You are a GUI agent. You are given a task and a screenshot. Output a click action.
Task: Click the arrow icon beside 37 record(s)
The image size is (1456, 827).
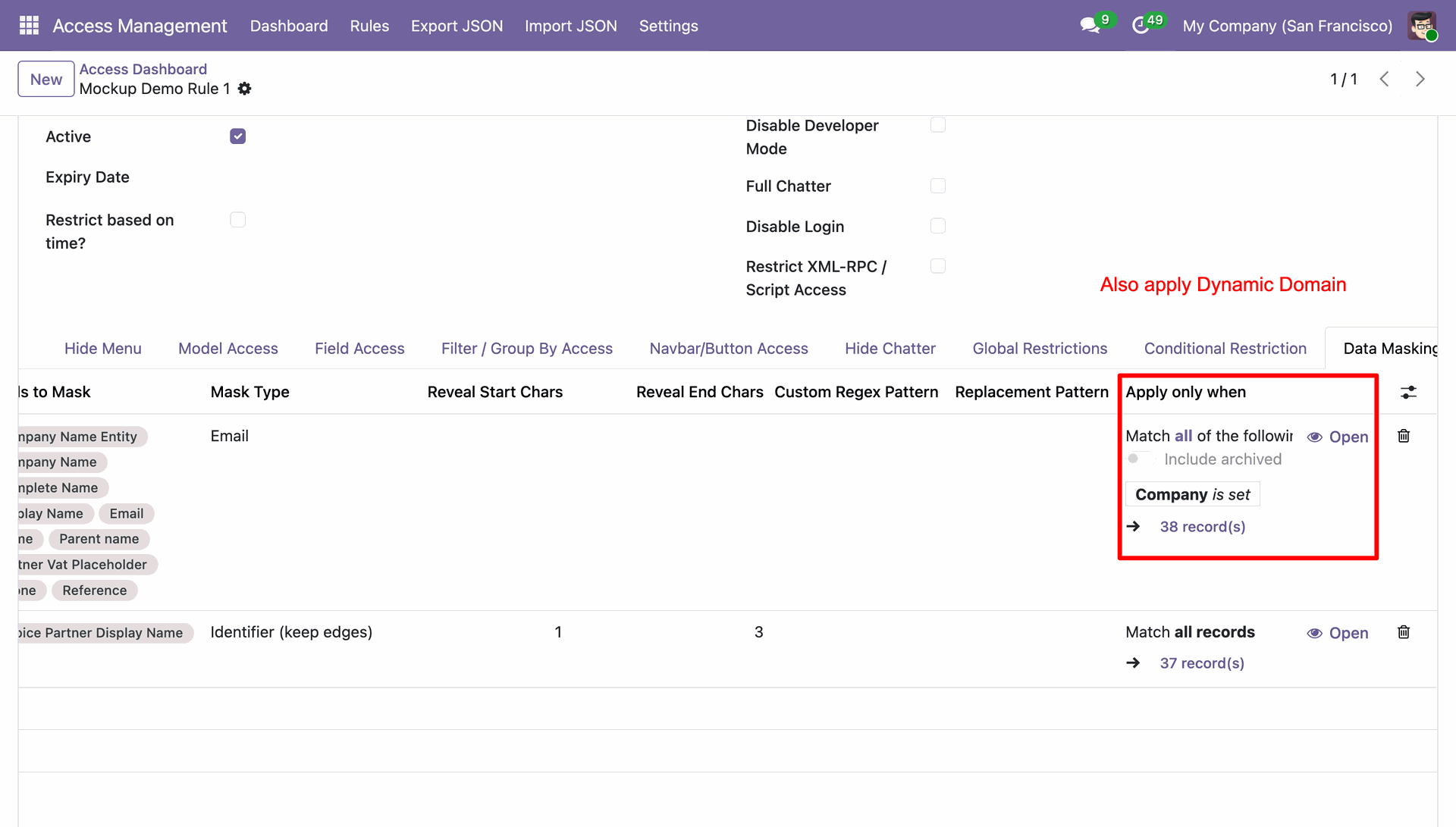coord(1134,663)
